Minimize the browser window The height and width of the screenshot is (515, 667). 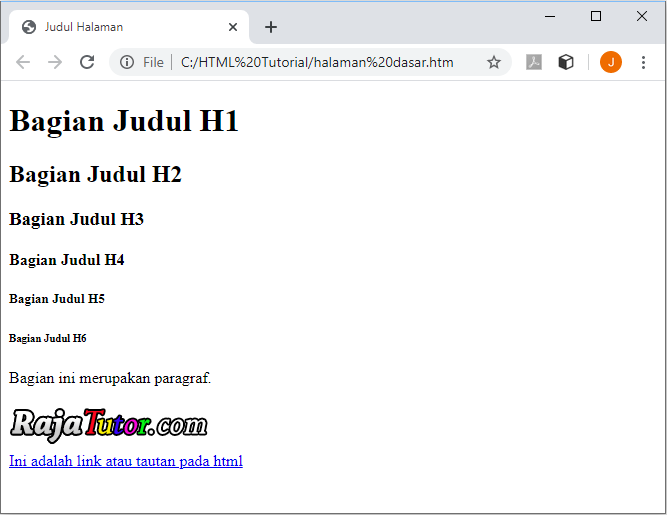[550, 17]
